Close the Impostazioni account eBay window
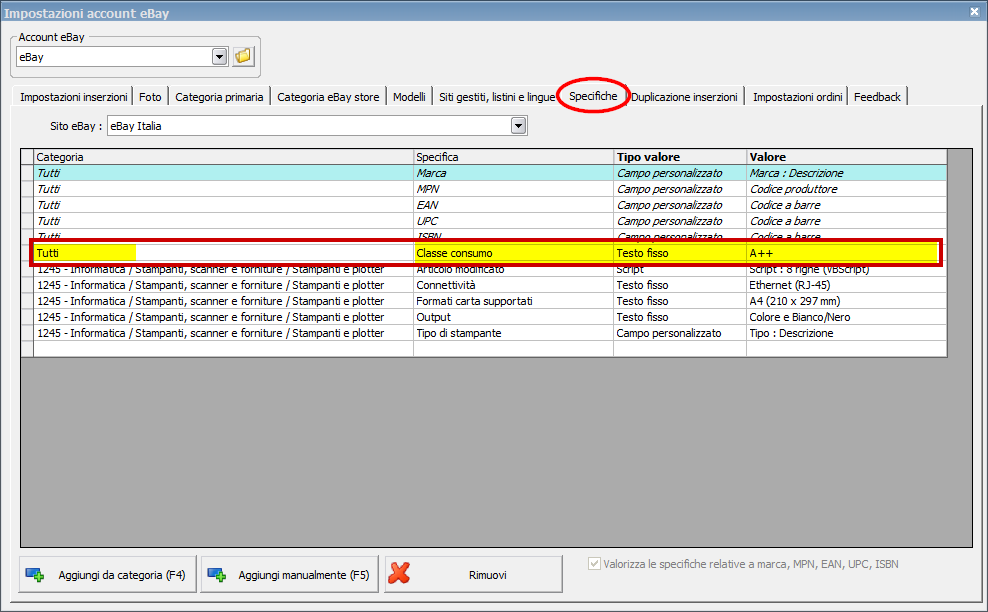The image size is (988, 612). (x=974, y=11)
